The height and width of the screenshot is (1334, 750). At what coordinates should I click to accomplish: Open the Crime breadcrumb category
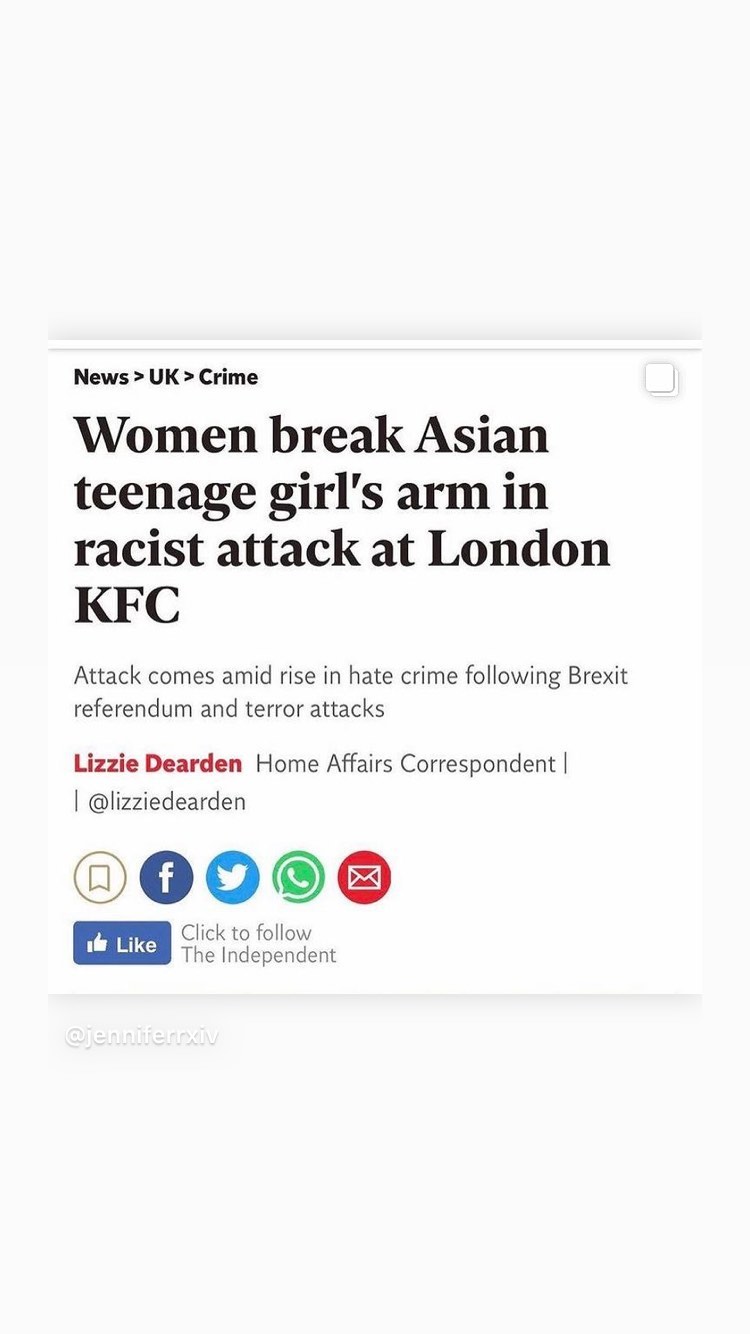(228, 377)
